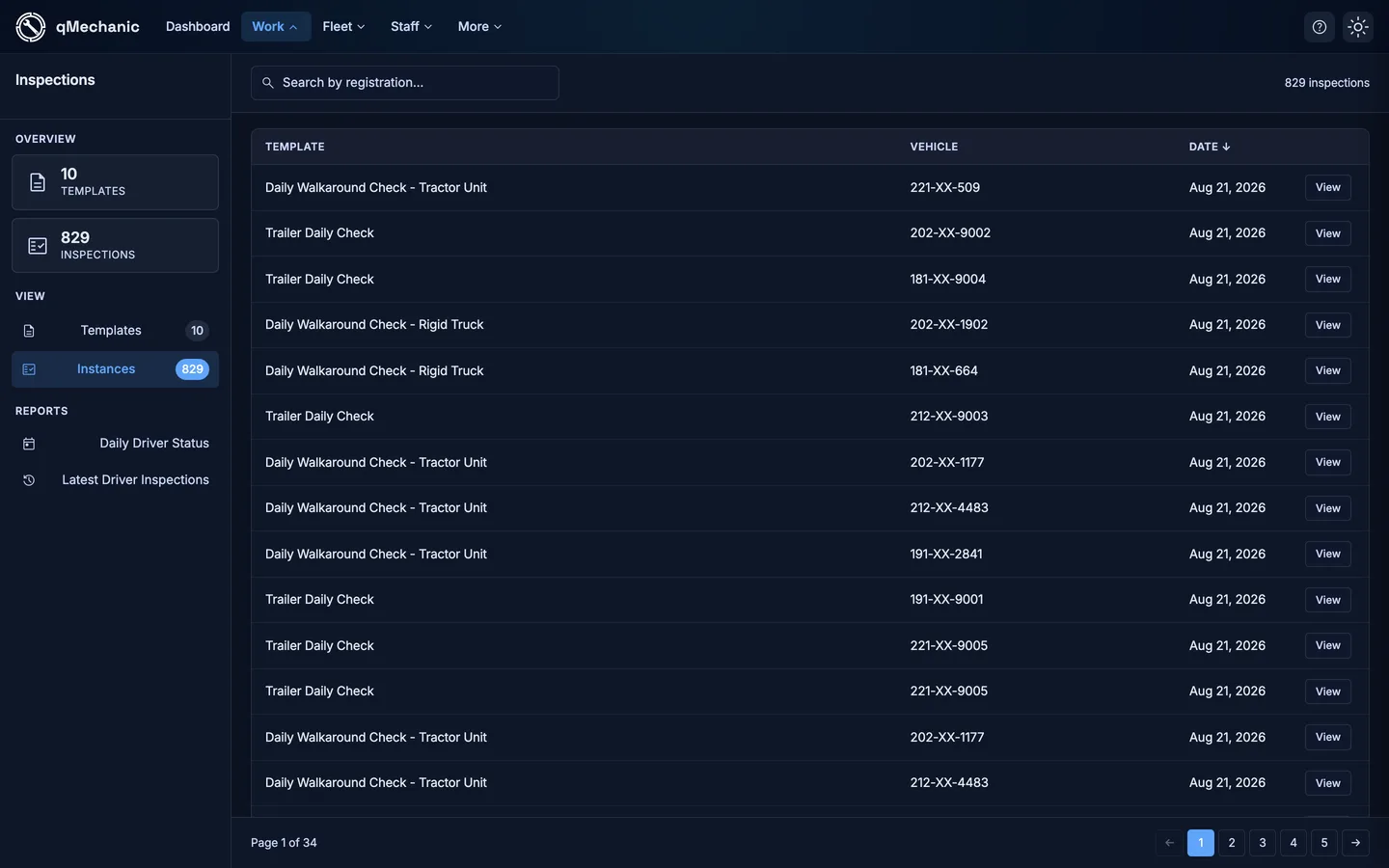Go to previous page arrow
The width and height of the screenshot is (1389, 868).
point(1169,843)
